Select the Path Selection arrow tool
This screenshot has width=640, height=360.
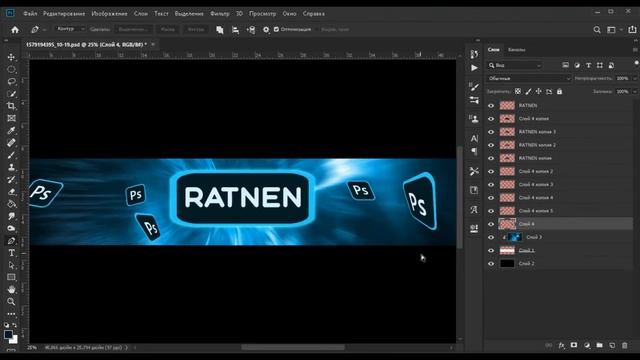[x=11, y=265]
